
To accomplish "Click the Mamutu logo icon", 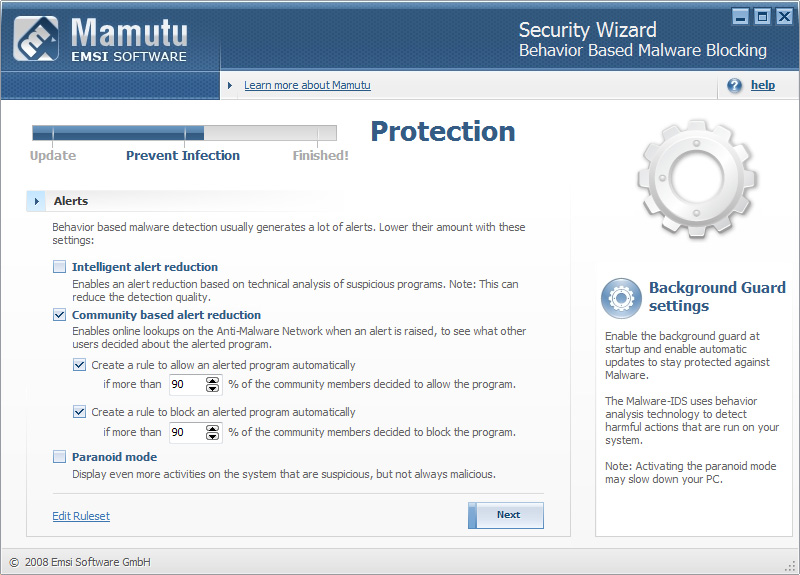I will pos(34,39).
